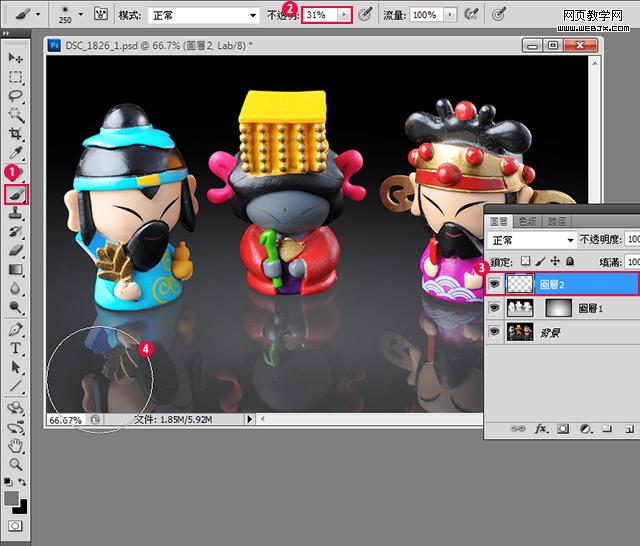Create a new group folder

coord(607,428)
